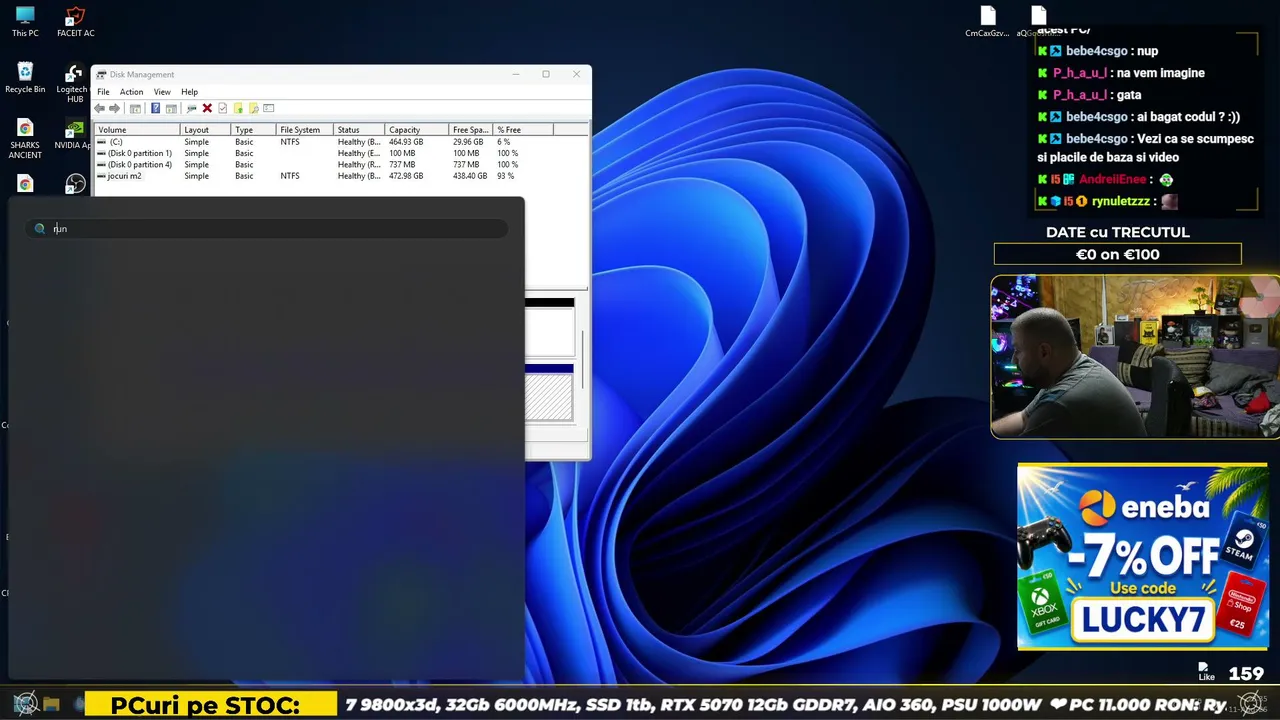Click Disk Management title bar icon

click(101, 74)
